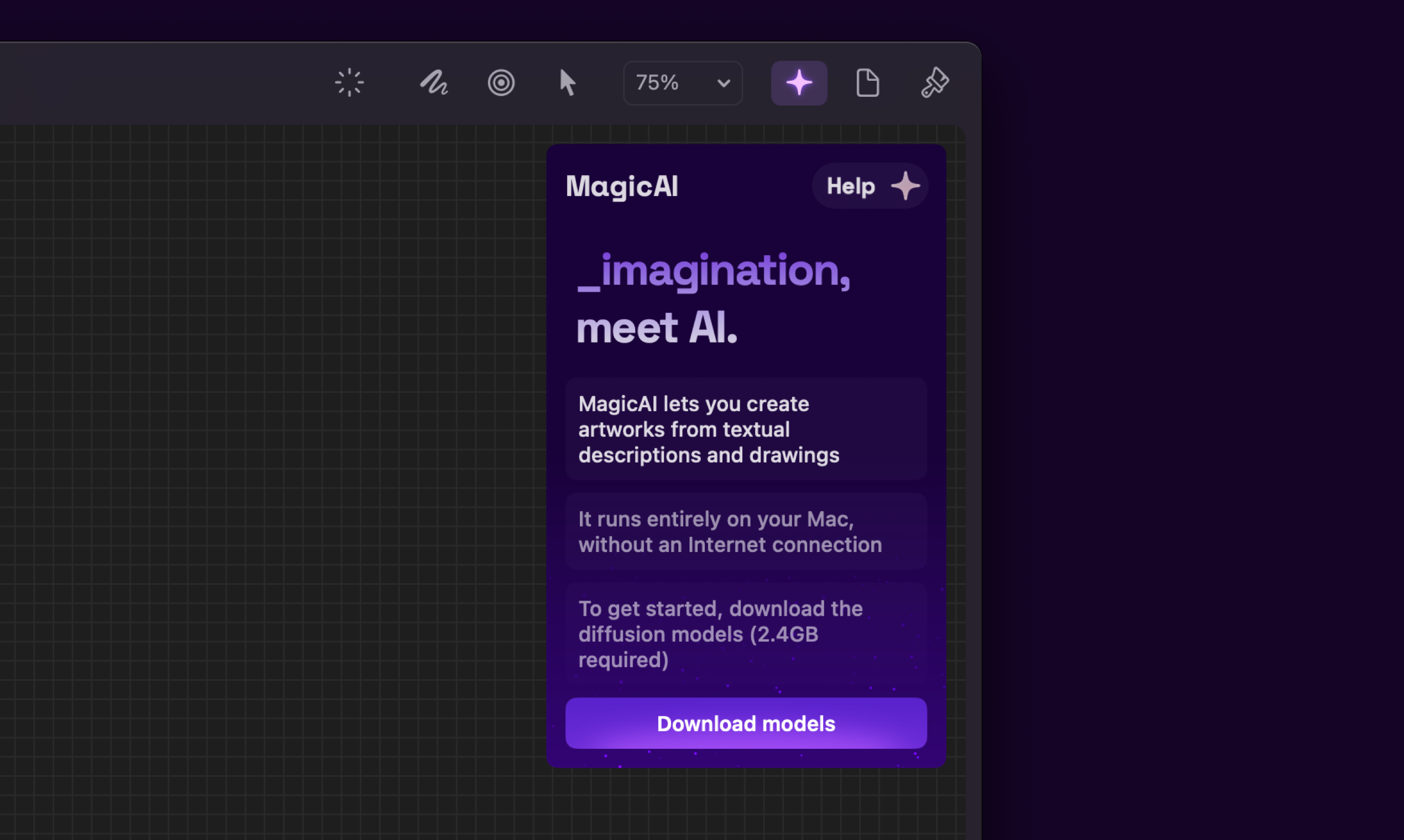
Task: Select the concentric circles target tool
Action: [501, 83]
